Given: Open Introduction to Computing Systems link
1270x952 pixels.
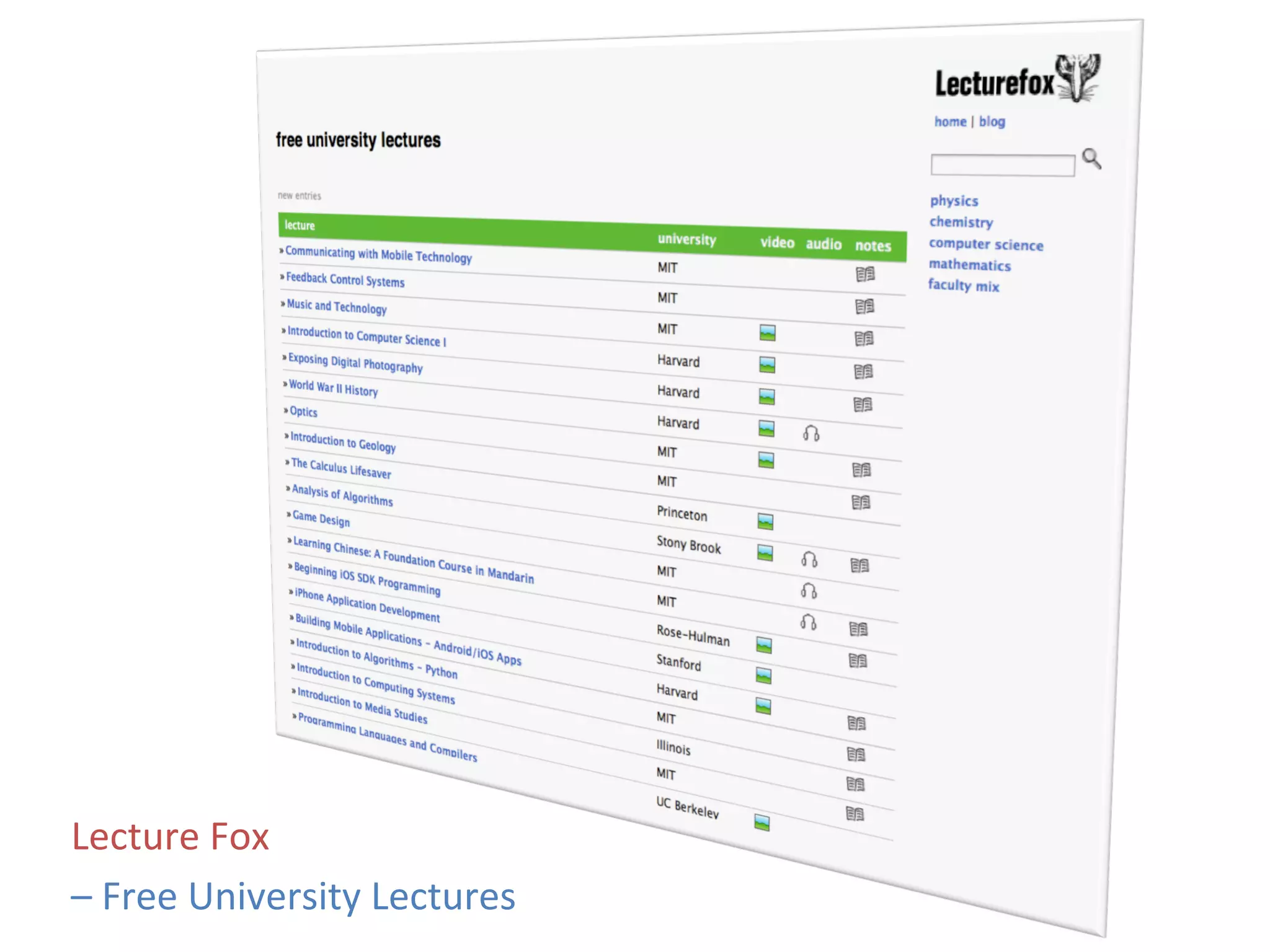Looking at the screenshot, I should (376, 684).
